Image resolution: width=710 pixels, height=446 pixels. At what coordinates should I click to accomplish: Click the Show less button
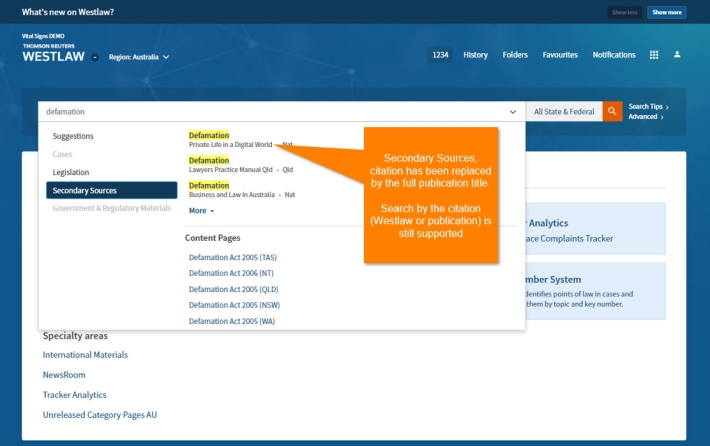[624, 12]
